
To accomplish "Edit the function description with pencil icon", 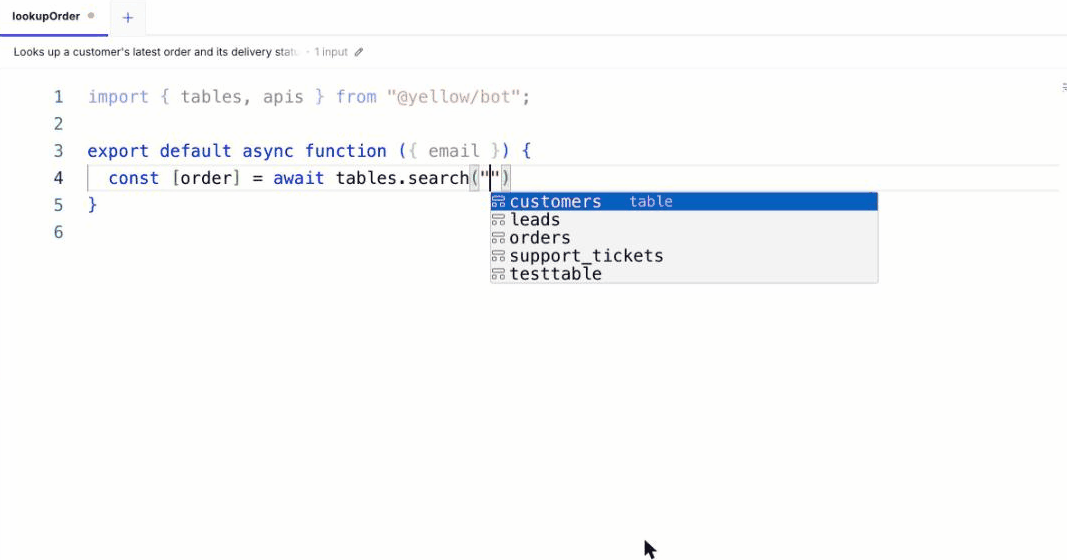I will click(359, 52).
